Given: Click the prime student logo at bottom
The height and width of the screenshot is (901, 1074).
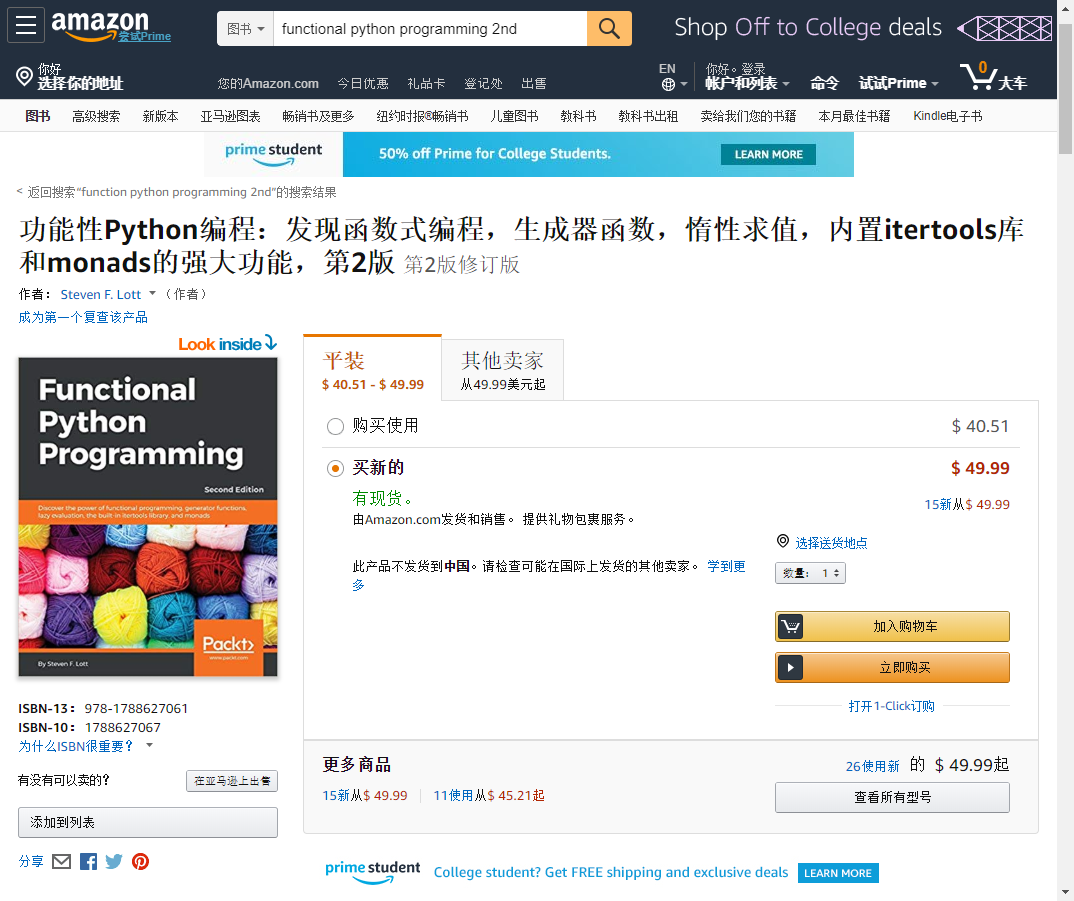Looking at the screenshot, I should [373, 872].
